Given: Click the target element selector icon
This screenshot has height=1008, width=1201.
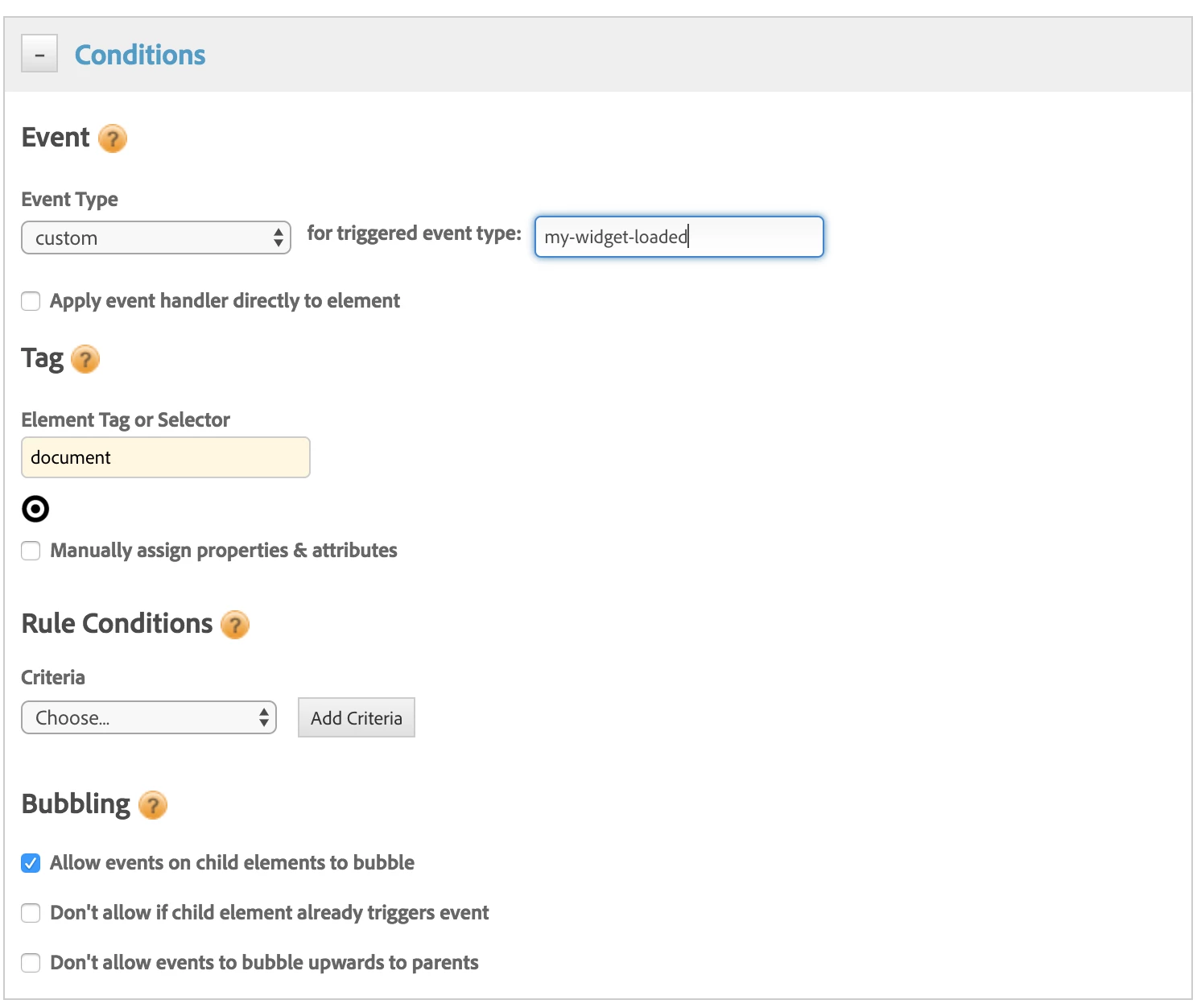Looking at the screenshot, I should click(x=35, y=509).
